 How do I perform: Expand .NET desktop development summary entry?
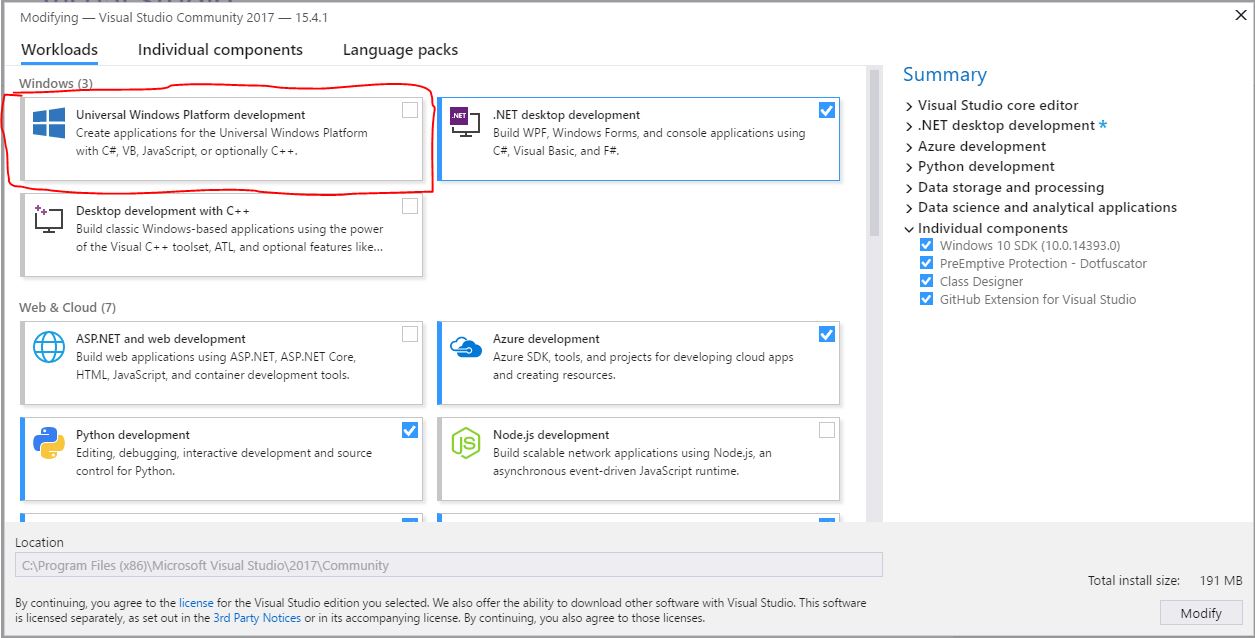click(909, 126)
